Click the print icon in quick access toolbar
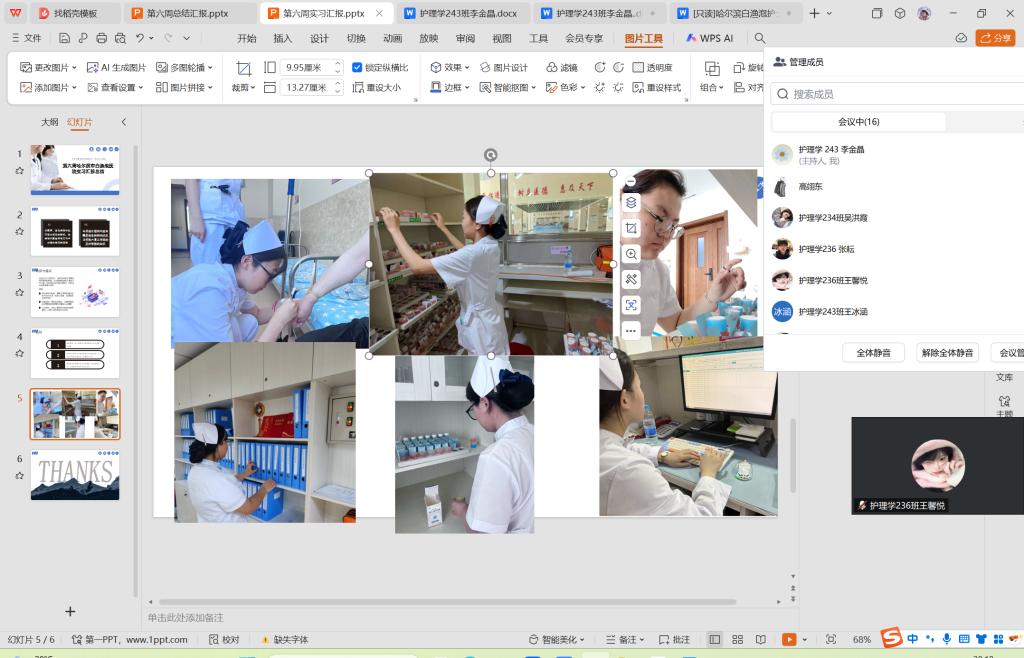 101,38
